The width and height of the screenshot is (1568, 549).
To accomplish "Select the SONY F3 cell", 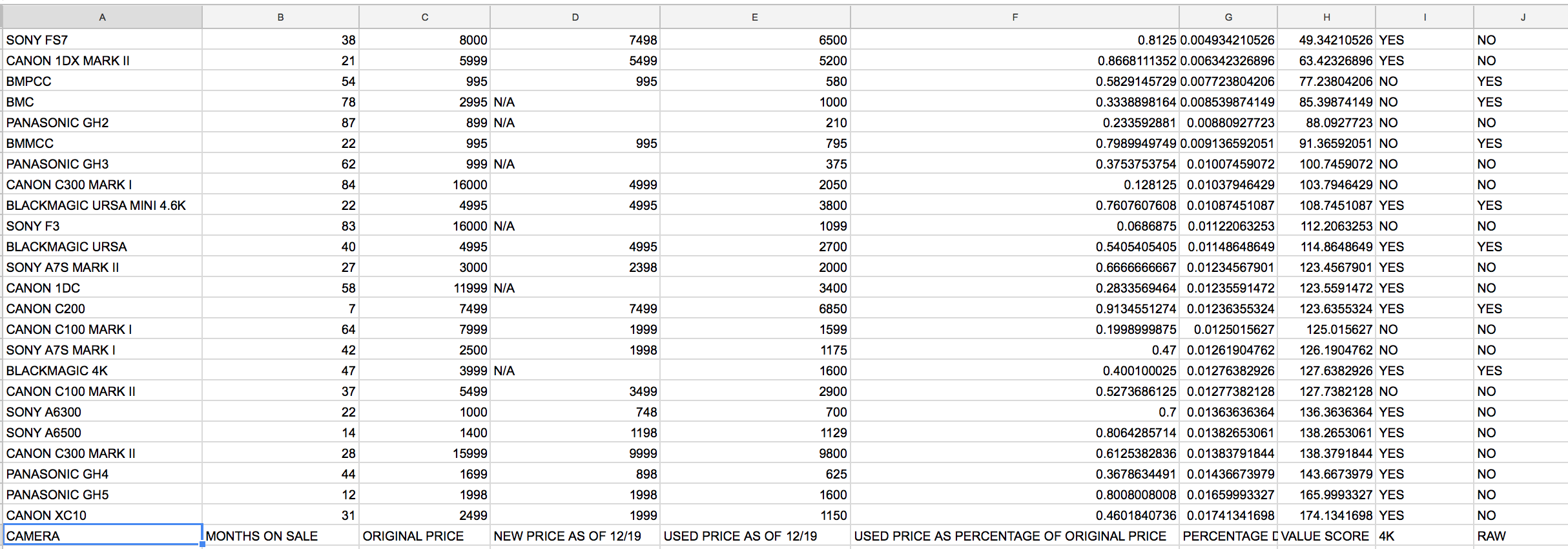I will (x=102, y=226).
